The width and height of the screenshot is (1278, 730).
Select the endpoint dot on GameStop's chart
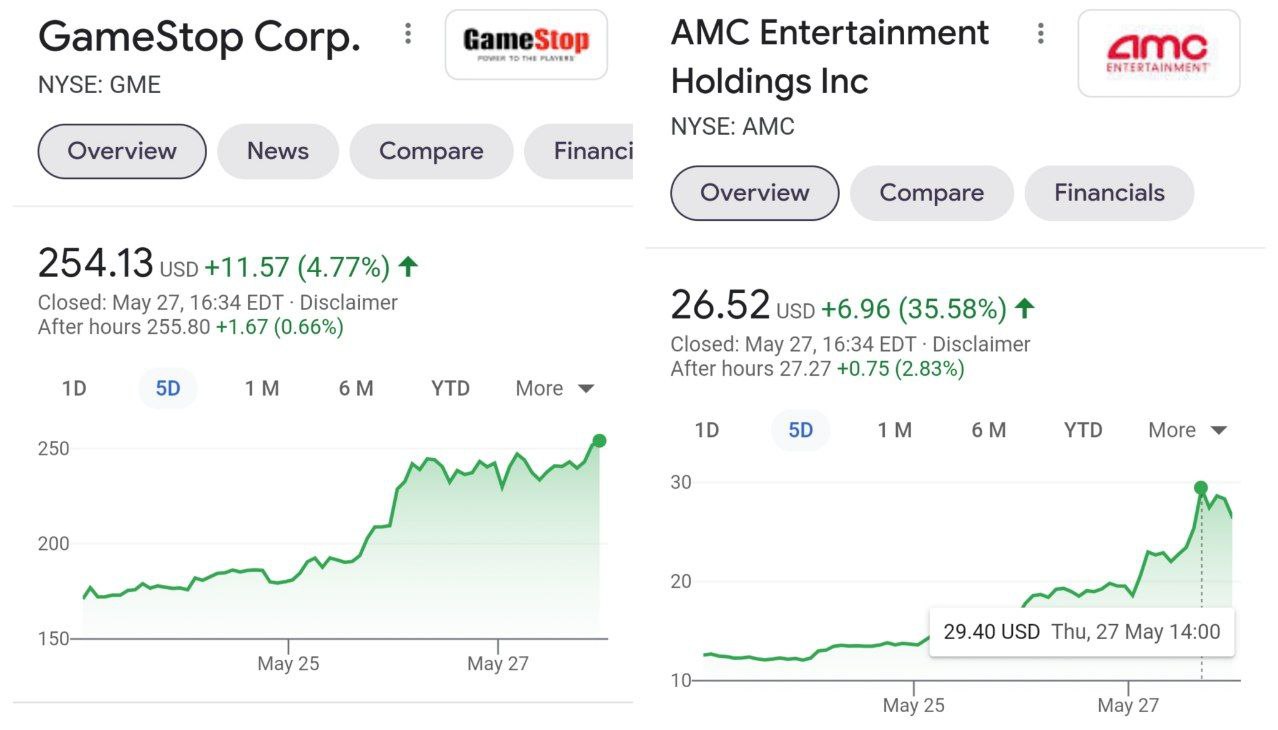[x=598, y=438]
